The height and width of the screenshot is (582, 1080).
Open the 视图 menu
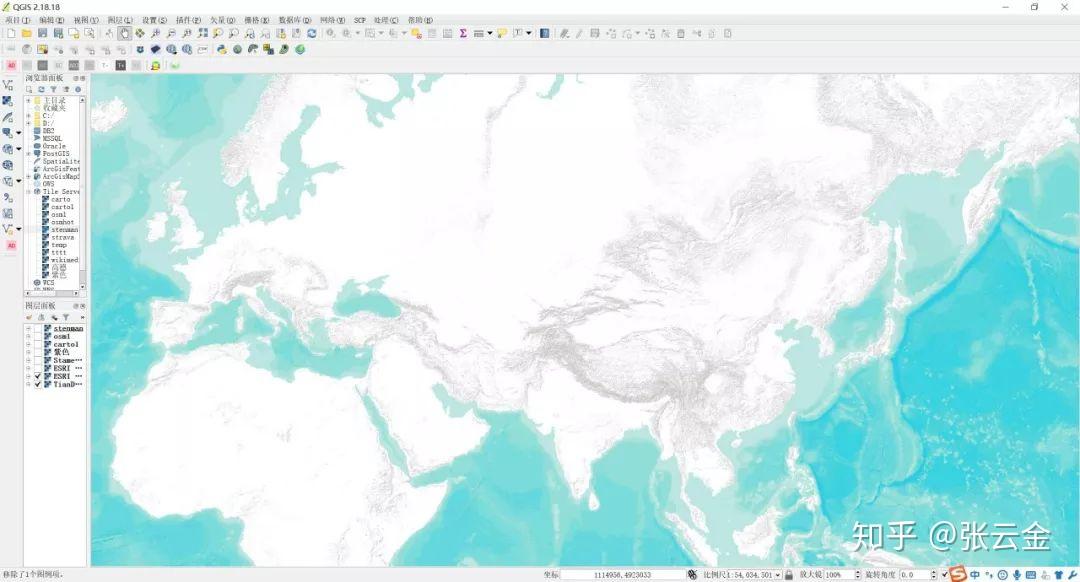tap(86, 20)
